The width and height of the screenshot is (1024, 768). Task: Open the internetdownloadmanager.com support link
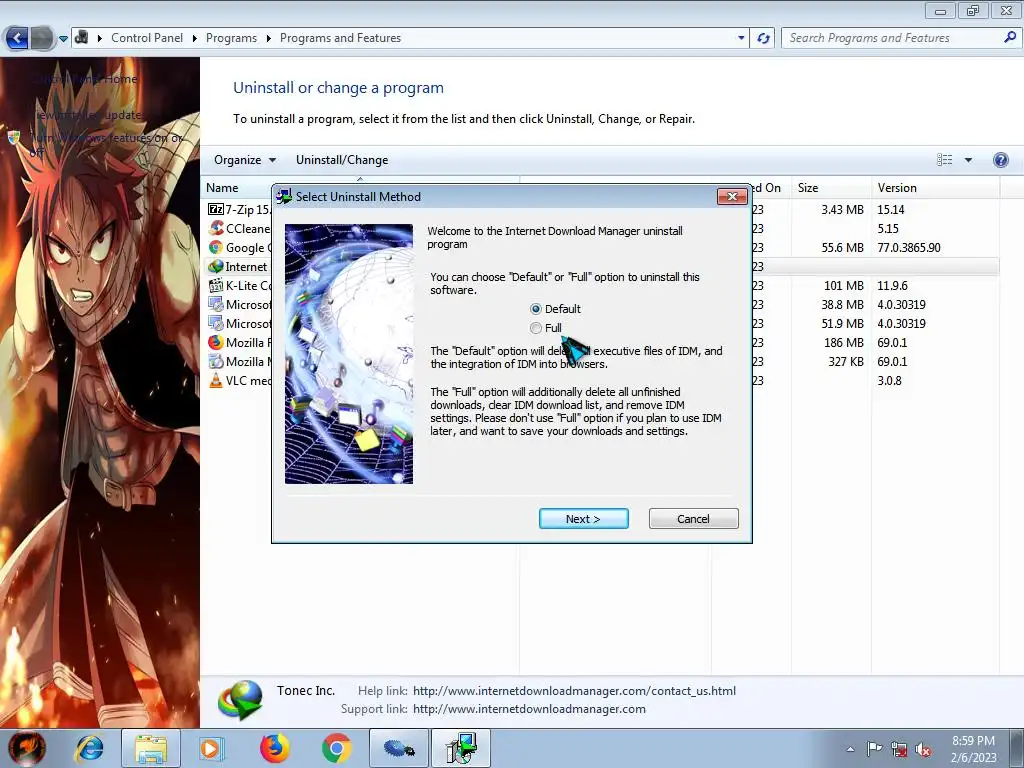(529, 709)
